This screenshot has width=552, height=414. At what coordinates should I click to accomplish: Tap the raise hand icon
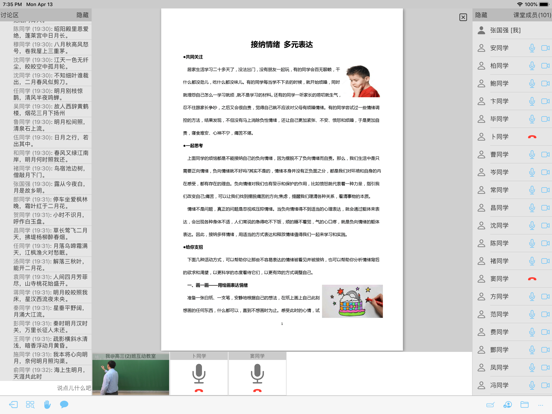47,404
